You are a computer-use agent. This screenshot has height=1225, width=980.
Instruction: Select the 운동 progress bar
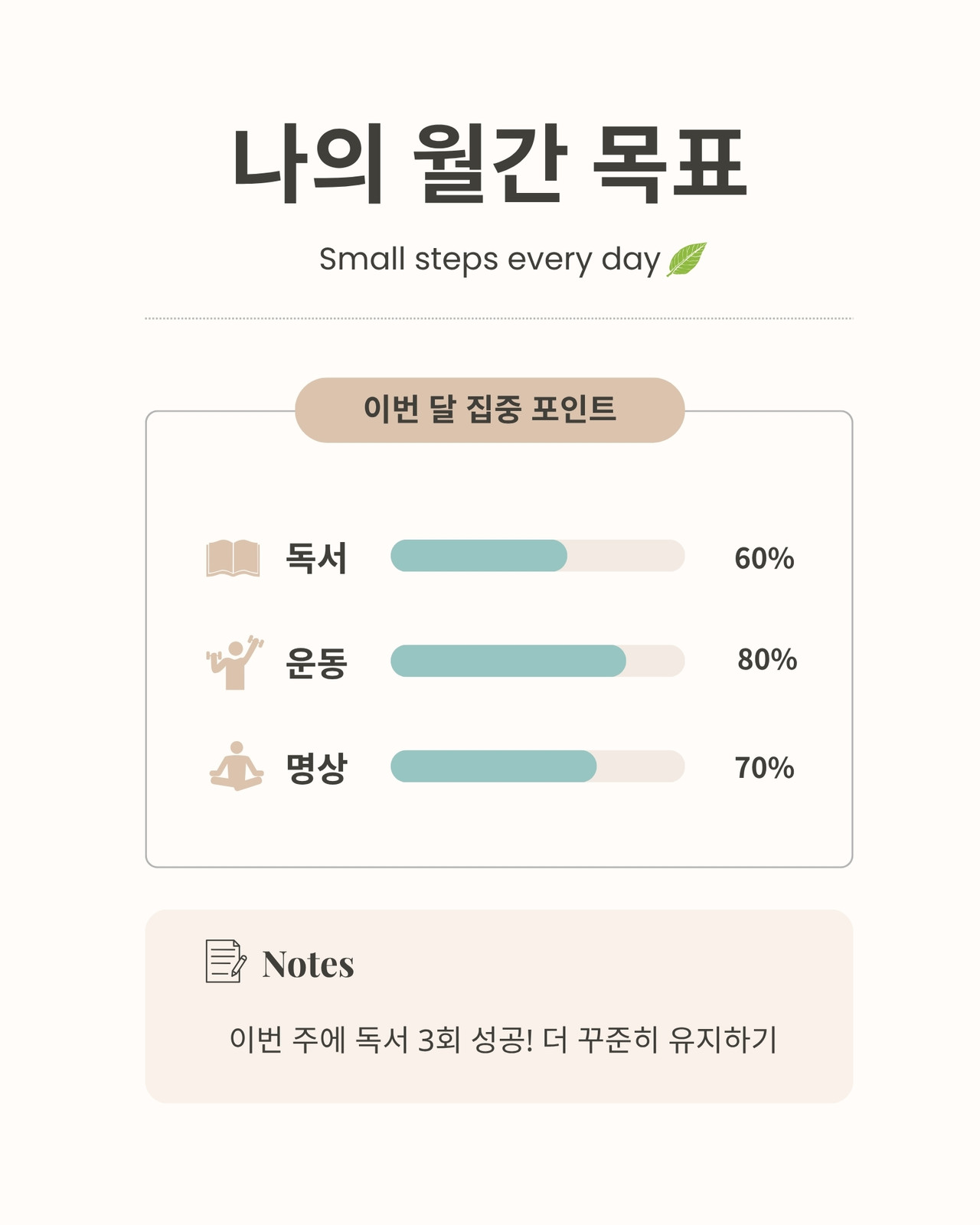point(537,661)
